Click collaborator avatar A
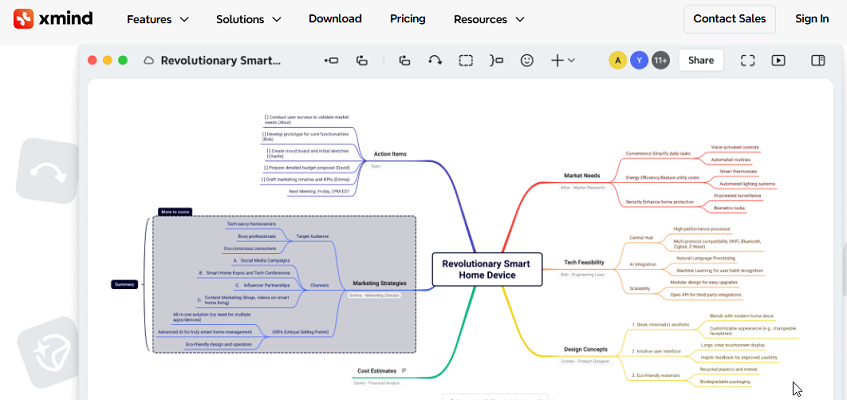The height and width of the screenshot is (400, 847). pyautogui.click(x=618, y=61)
